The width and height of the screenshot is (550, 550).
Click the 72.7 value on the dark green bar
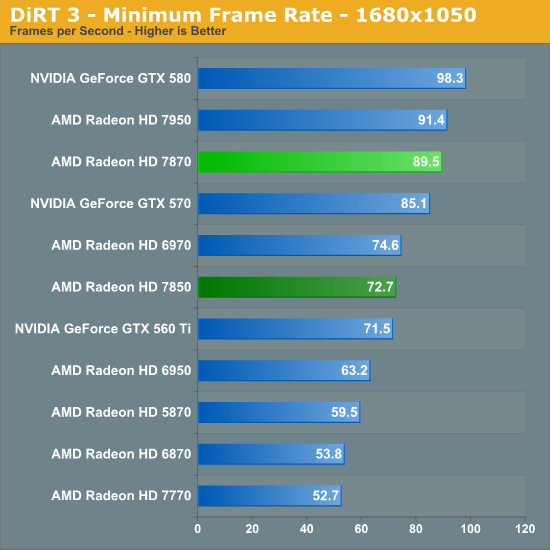tap(380, 287)
